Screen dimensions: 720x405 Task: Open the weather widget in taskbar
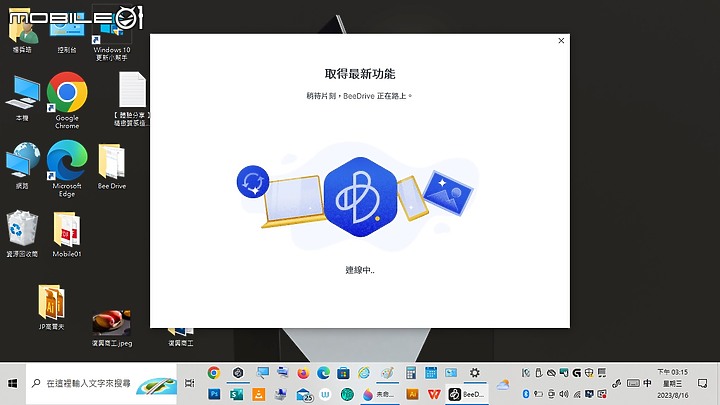[503, 384]
